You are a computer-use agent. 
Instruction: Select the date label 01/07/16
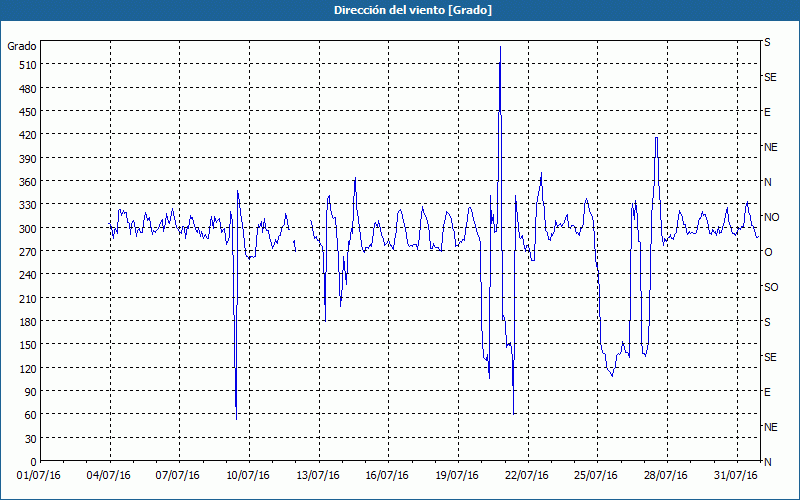(39, 476)
